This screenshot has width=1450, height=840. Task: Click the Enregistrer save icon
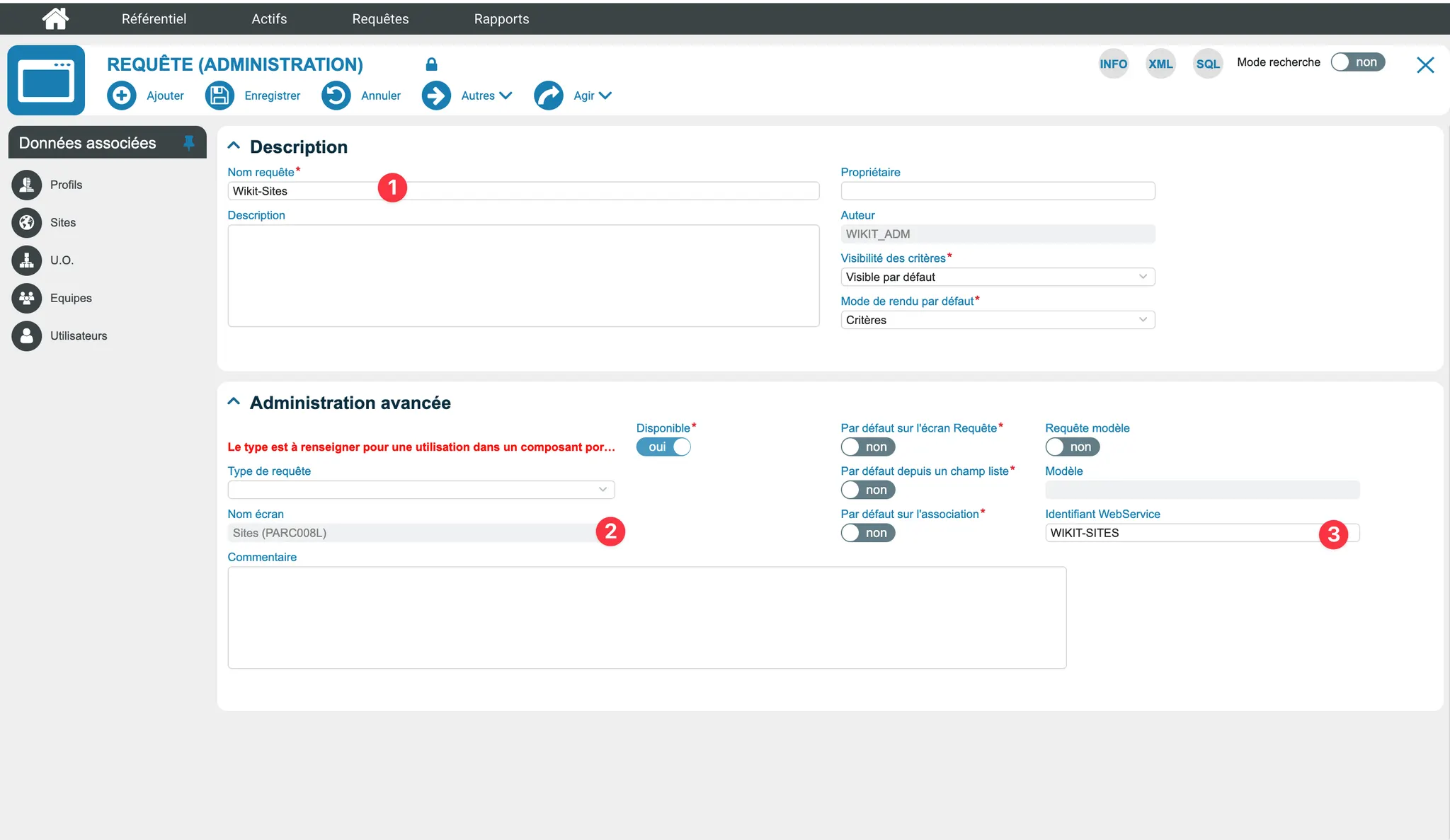[x=219, y=96]
